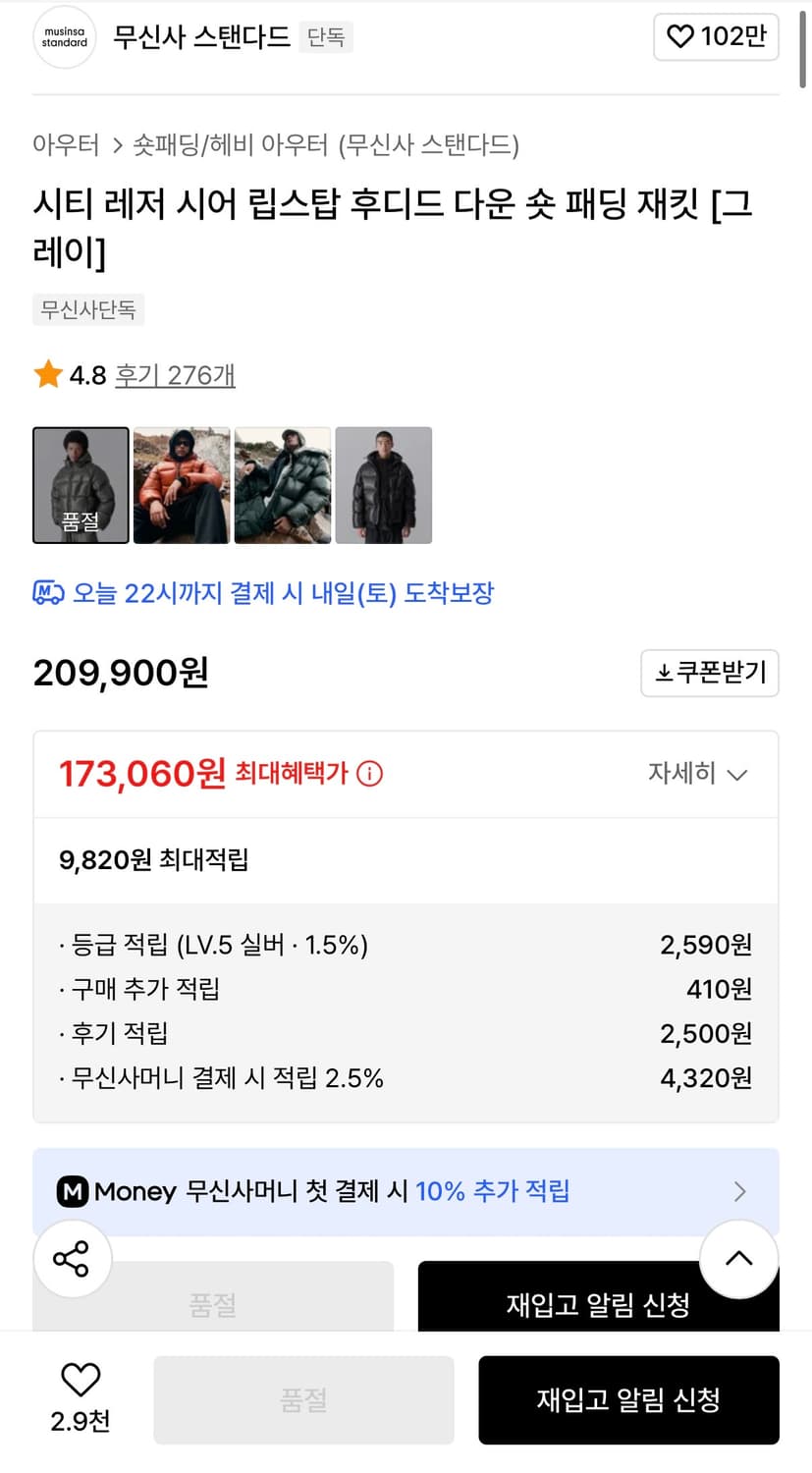Tap the delivery truck icon
The width and height of the screenshot is (812, 1473).
pos(46,591)
